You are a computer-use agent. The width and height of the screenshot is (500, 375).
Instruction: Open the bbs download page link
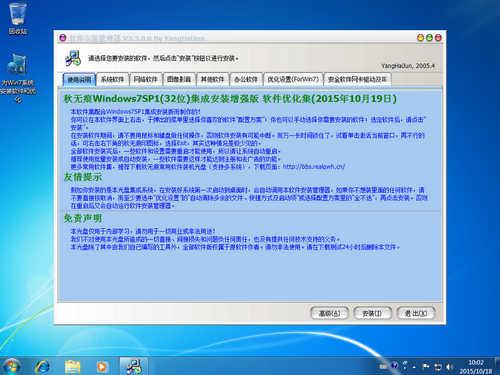pyautogui.click(x=314, y=166)
